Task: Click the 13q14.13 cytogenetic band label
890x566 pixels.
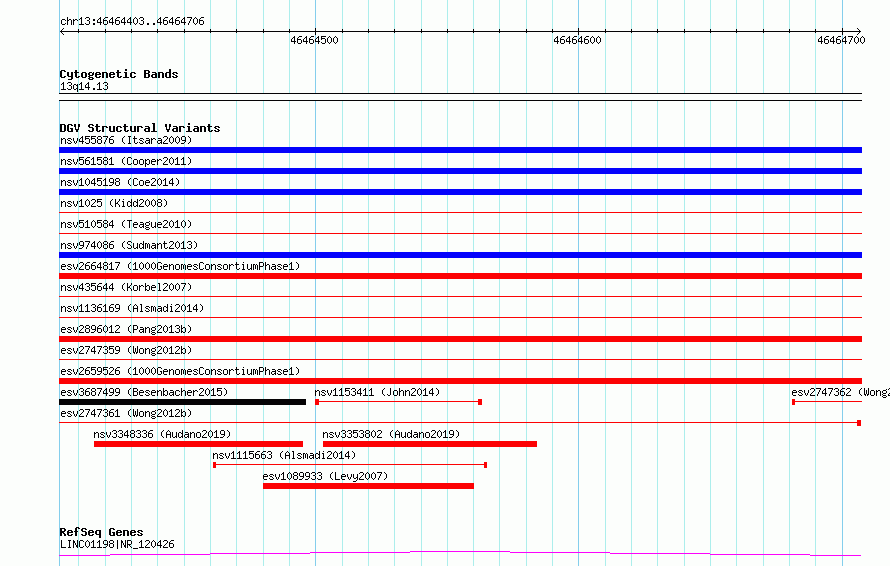Action: click(x=84, y=86)
